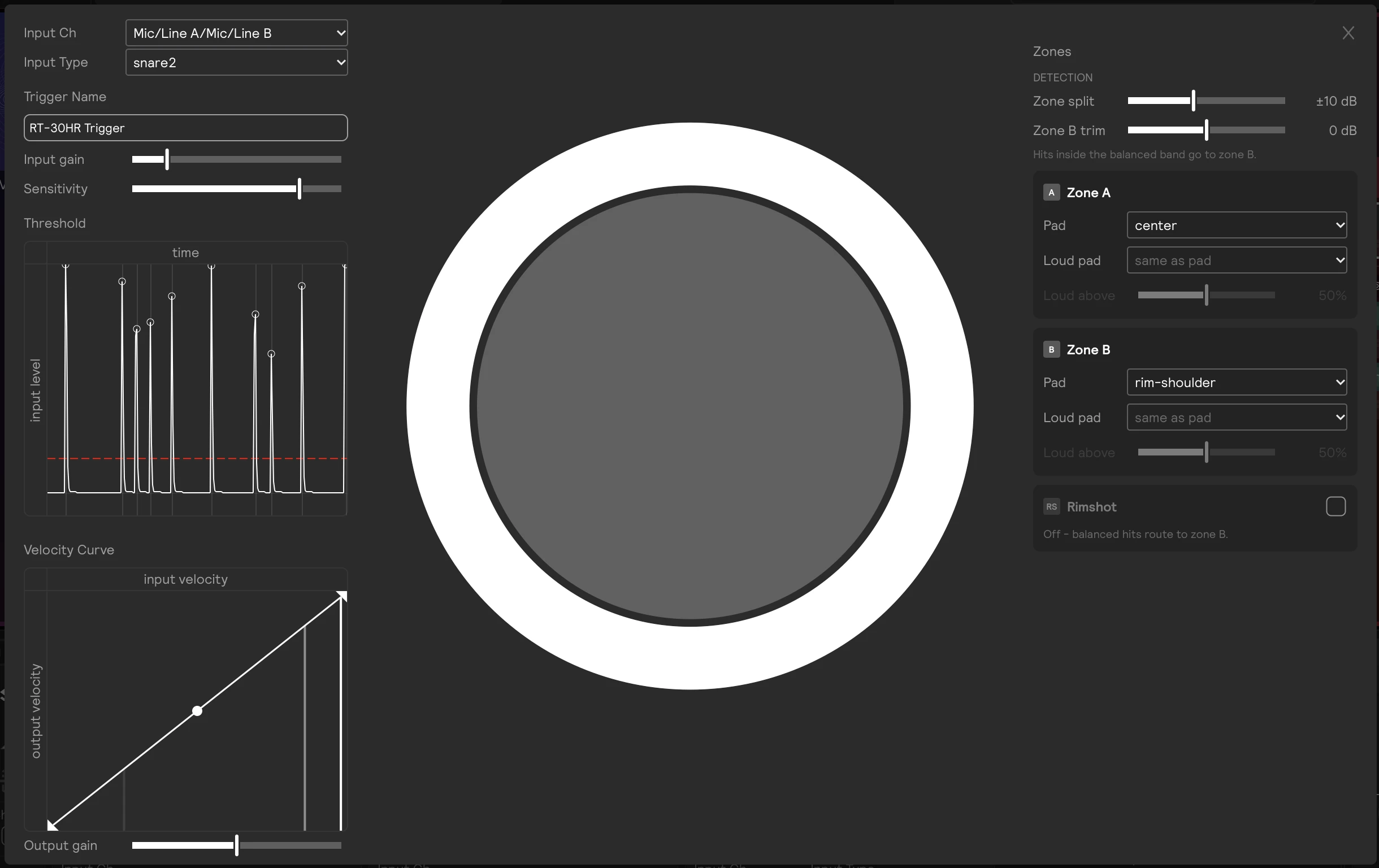Click the Rimshot label text
The width and height of the screenshot is (1379, 868).
(x=1091, y=507)
